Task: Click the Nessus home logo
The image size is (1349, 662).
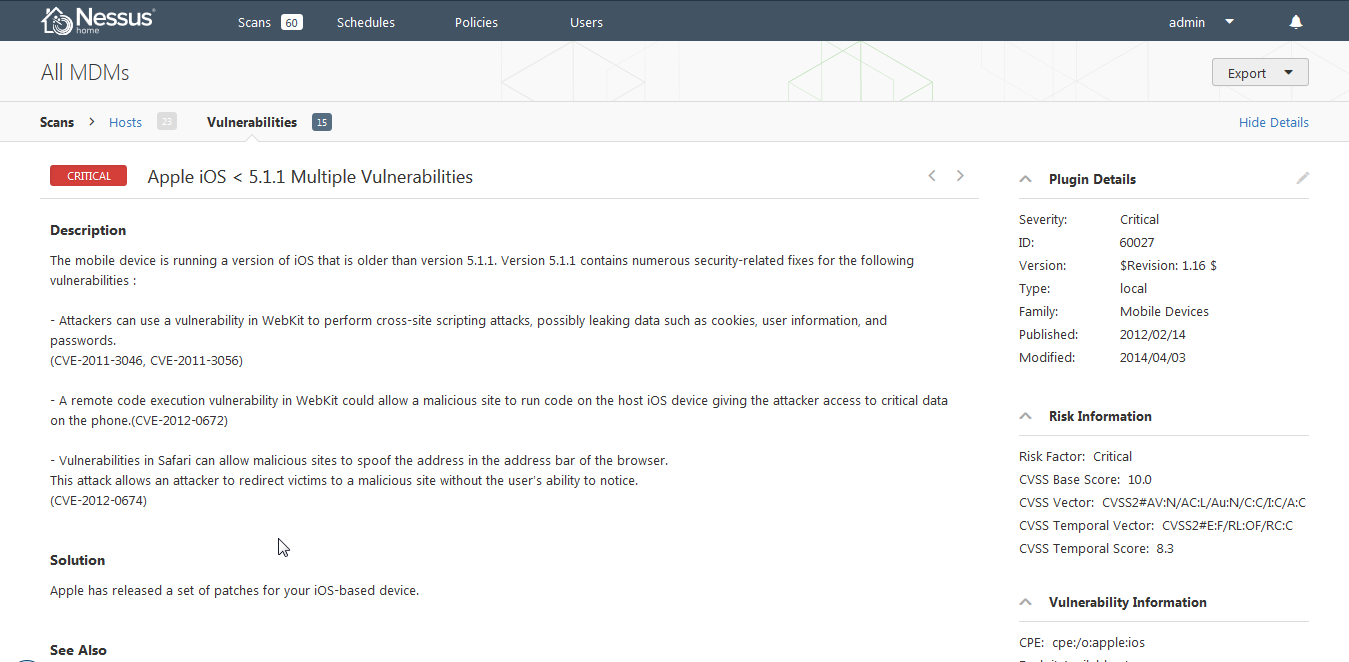Action: click(98, 20)
